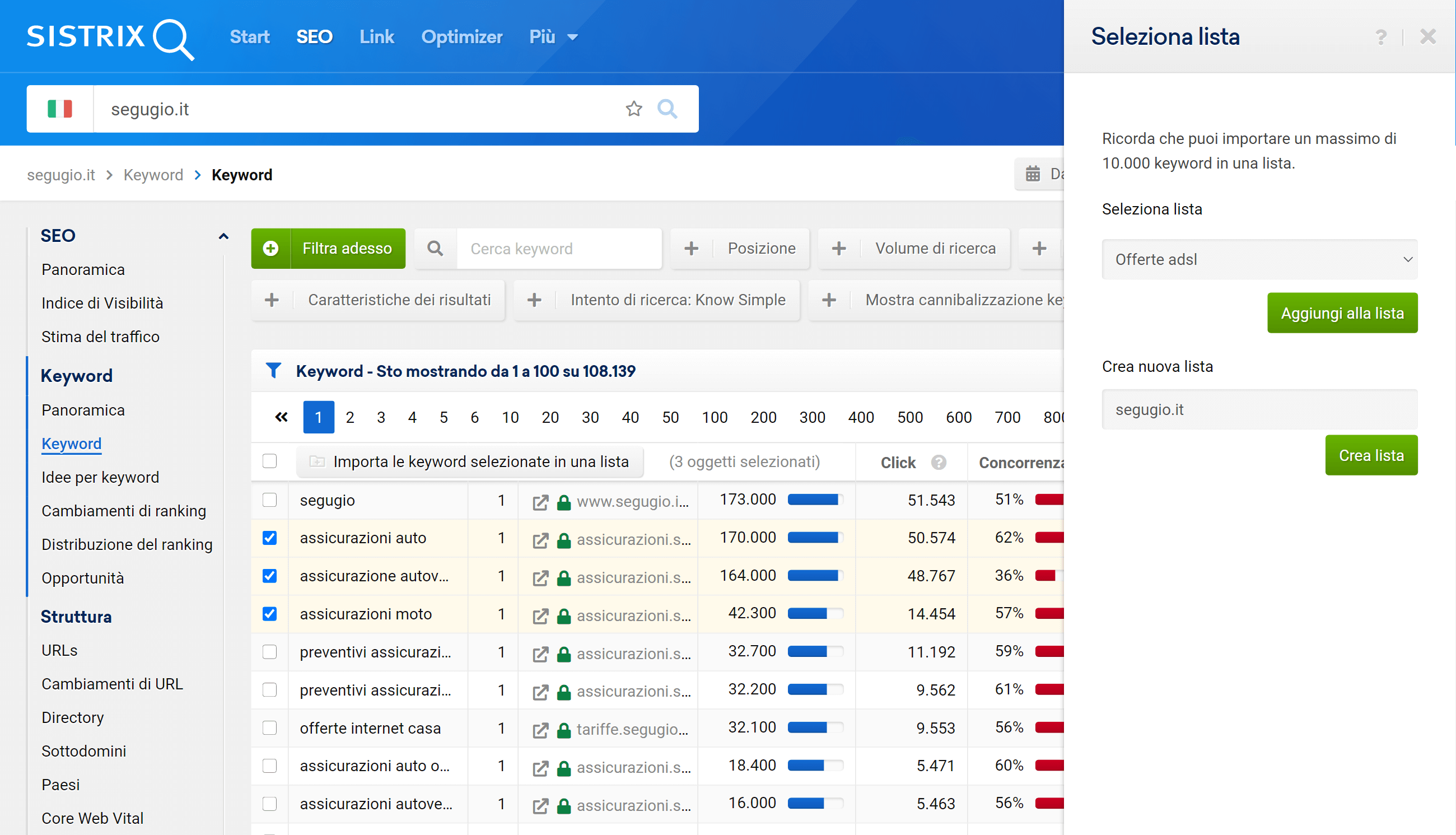1456x835 pixels.
Task: Click the plus icon for Caratteristiche dei risultati
Action: coord(272,300)
